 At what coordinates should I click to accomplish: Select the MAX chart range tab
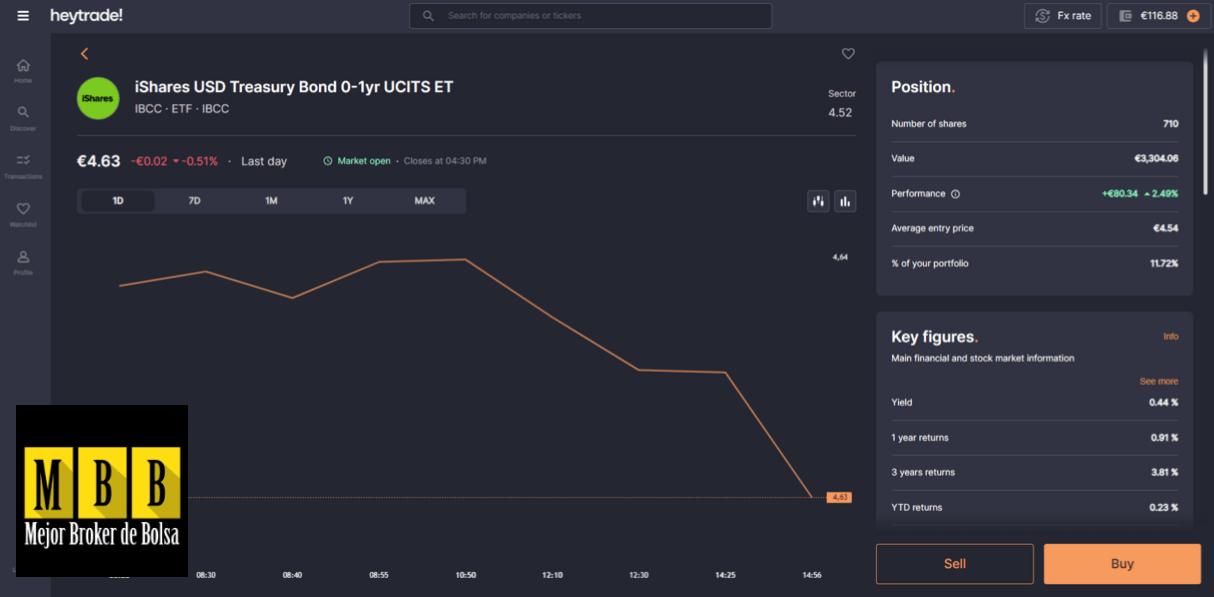click(x=424, y=201)
